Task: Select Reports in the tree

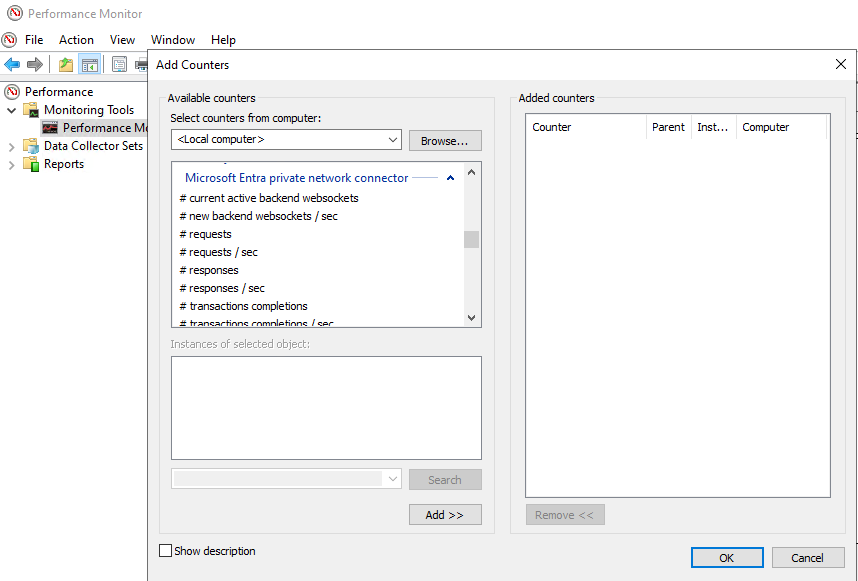Action: tap(64, 164)
